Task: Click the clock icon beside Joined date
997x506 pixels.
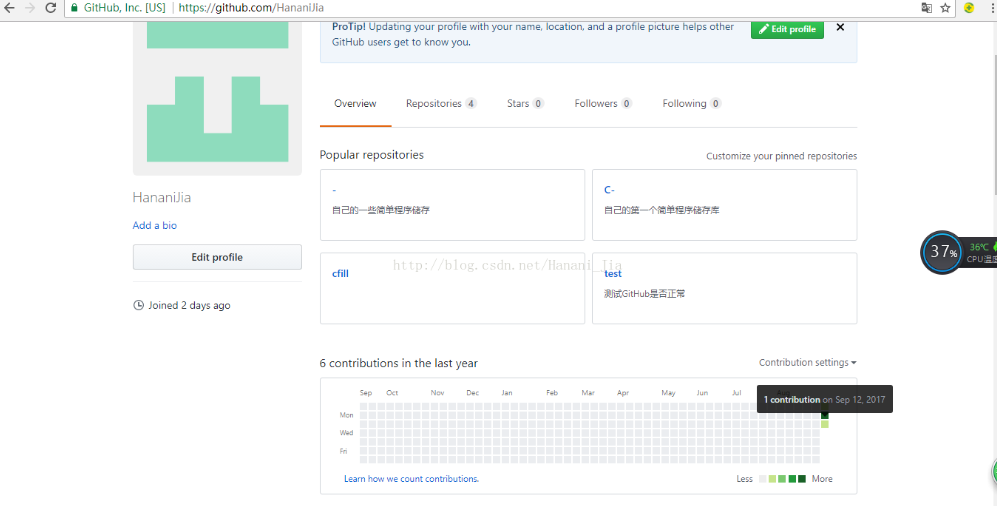Action: (x=138, y=305)
